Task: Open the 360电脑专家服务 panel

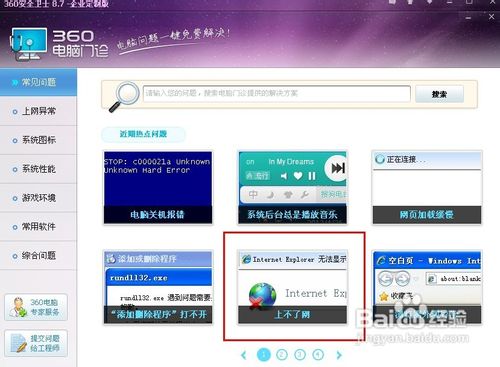Action: click(36, 307)
